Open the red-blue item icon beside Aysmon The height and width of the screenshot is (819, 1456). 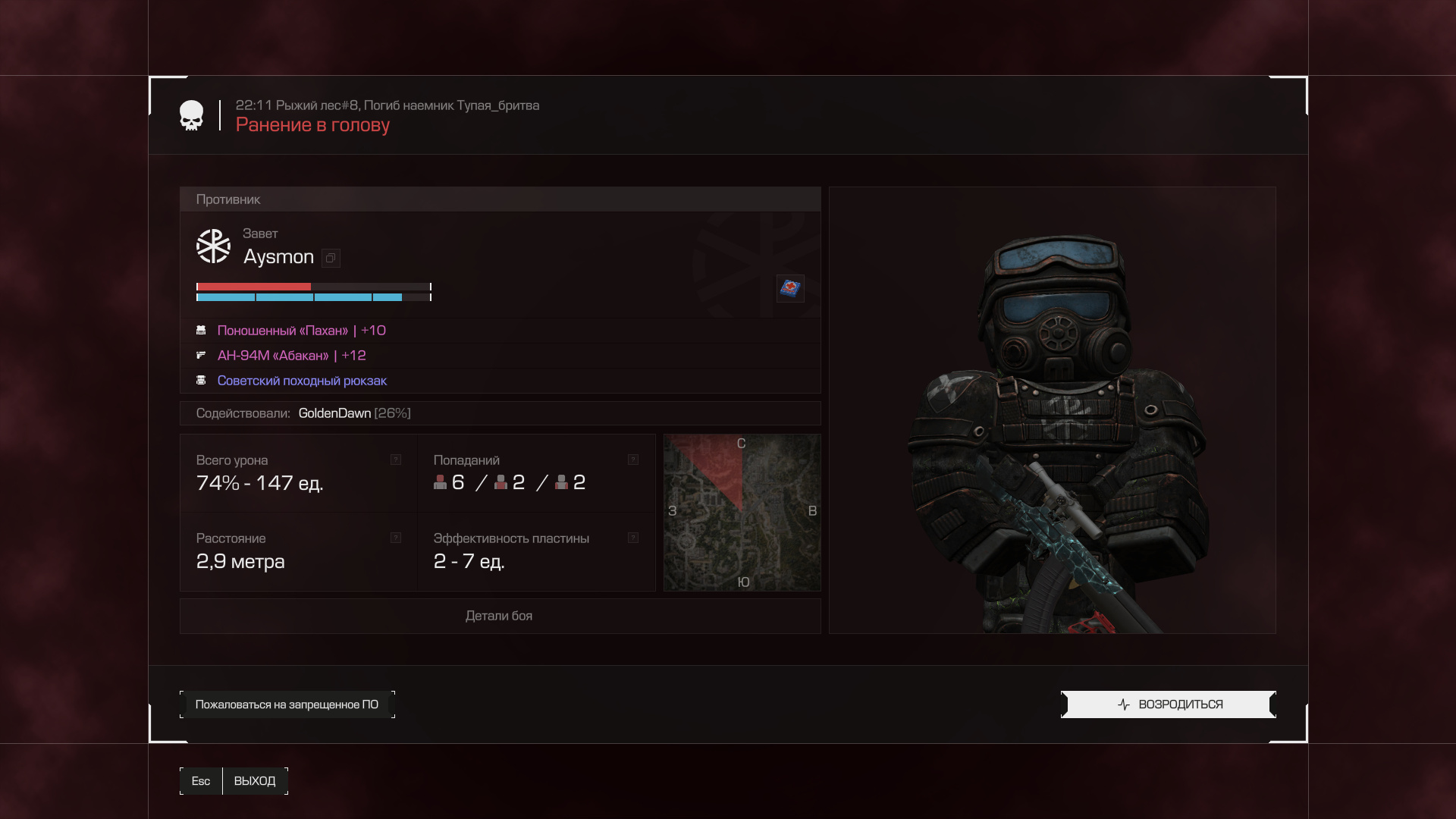point(790,288)
